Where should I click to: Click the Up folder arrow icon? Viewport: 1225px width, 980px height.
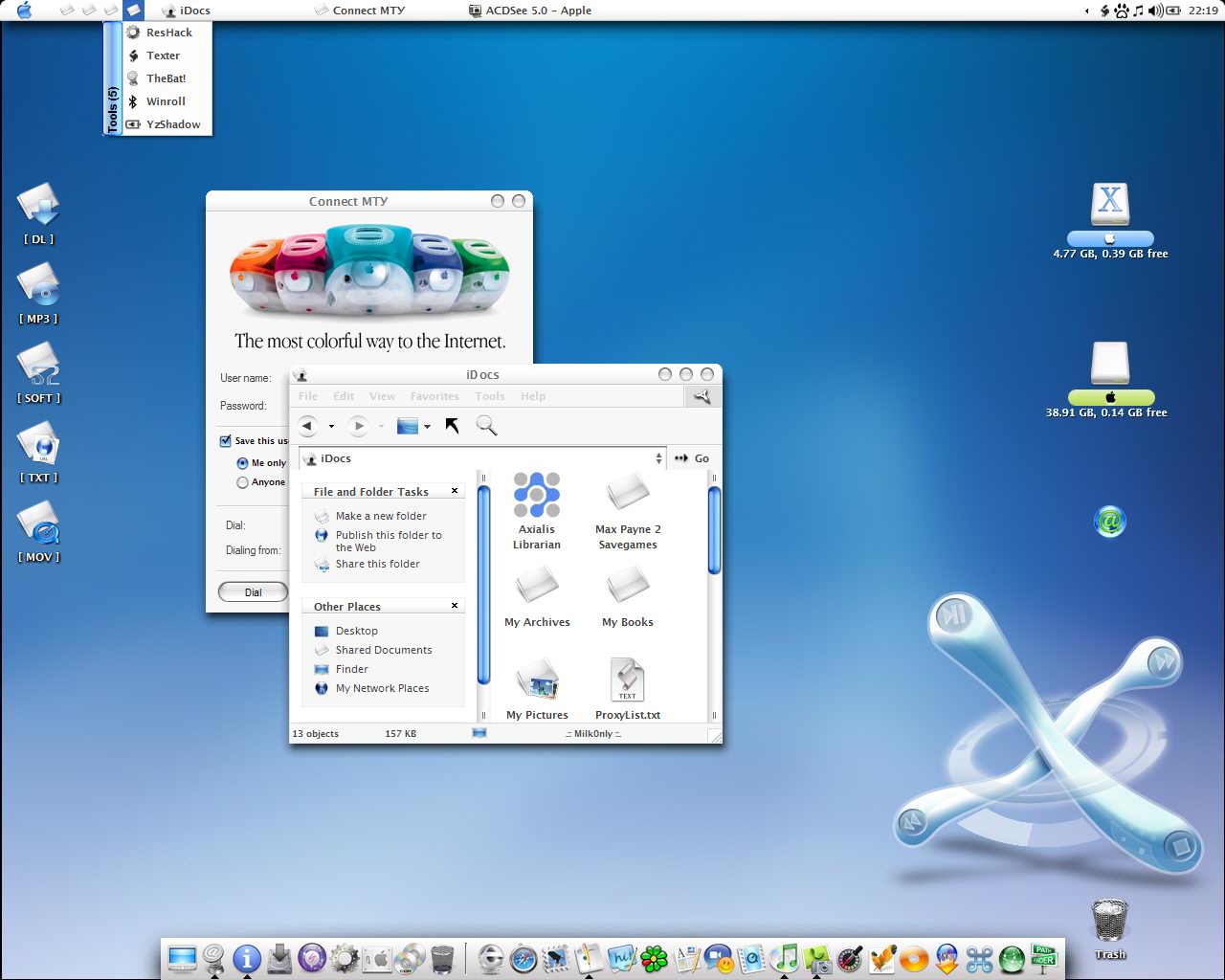[x=453, y=426]
